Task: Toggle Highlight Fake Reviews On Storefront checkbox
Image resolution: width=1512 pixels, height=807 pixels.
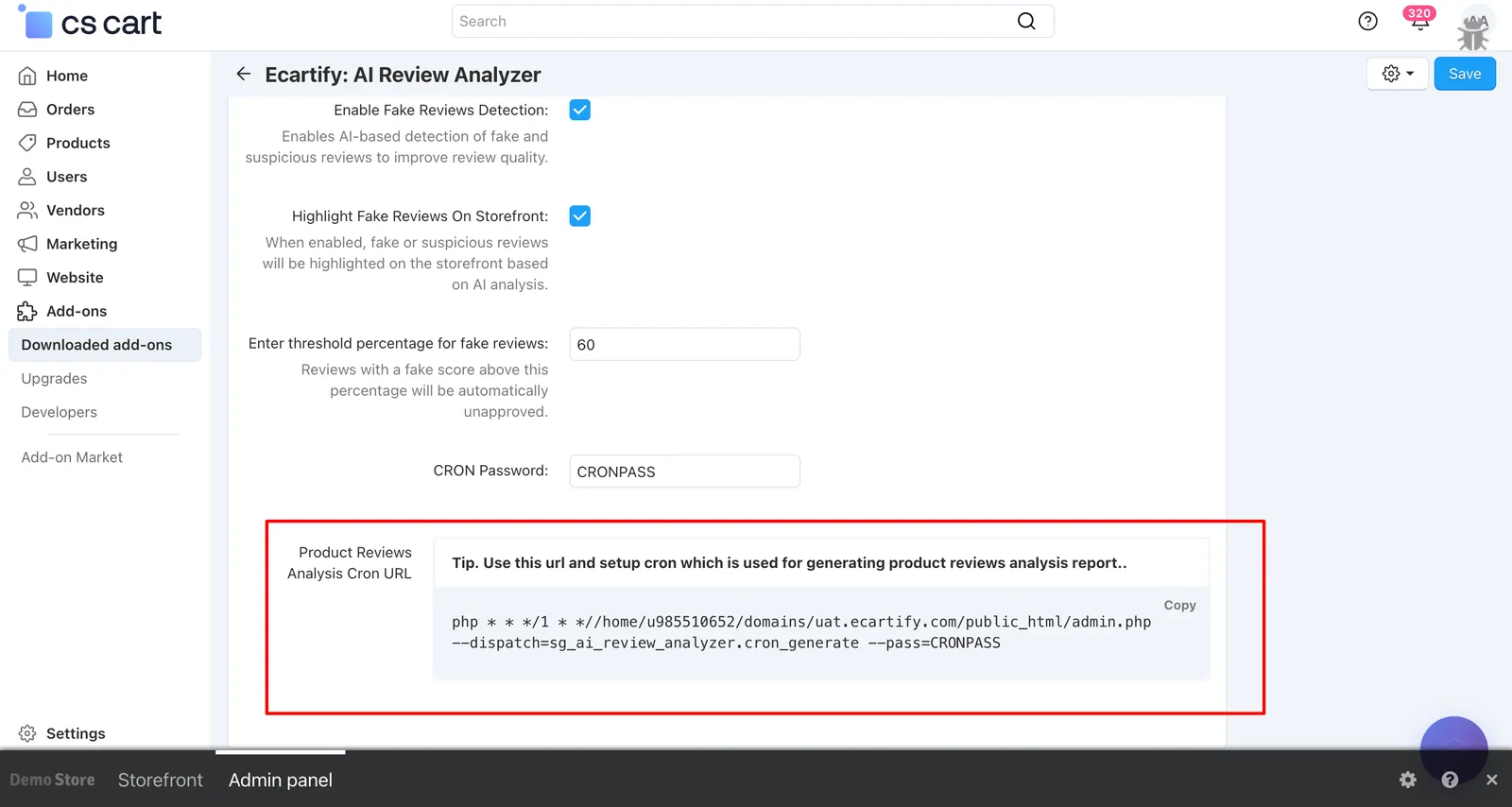Action: pos(580,216)
